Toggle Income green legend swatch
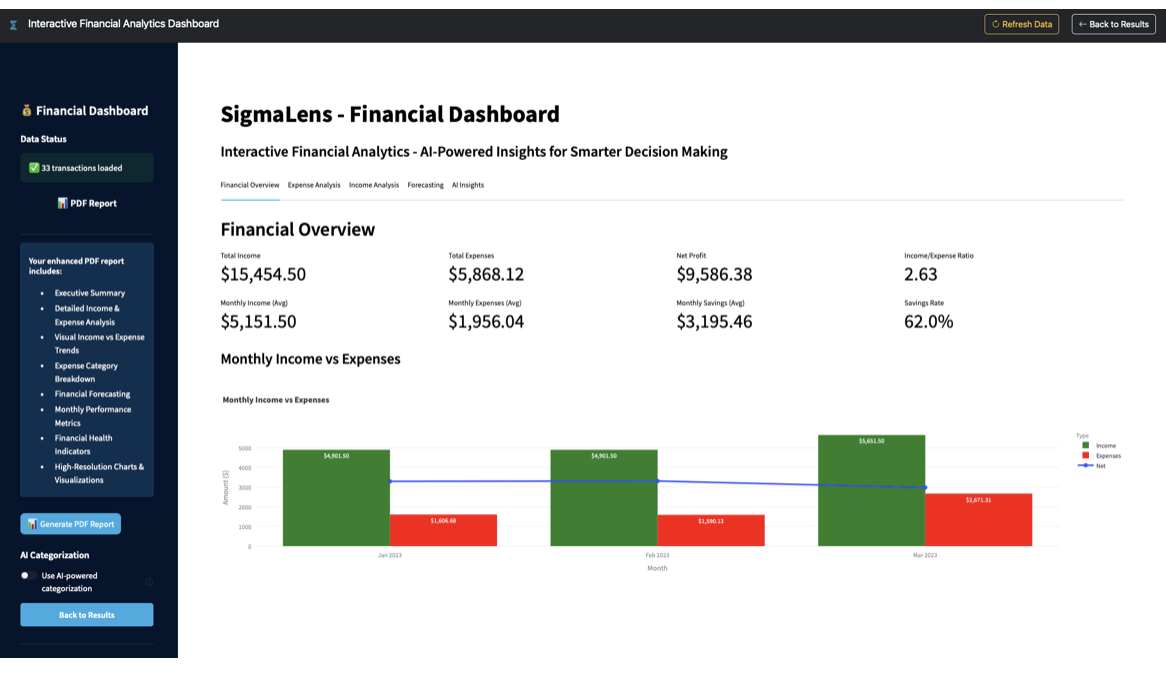The image size is (1166, 680). point(1086,445)
